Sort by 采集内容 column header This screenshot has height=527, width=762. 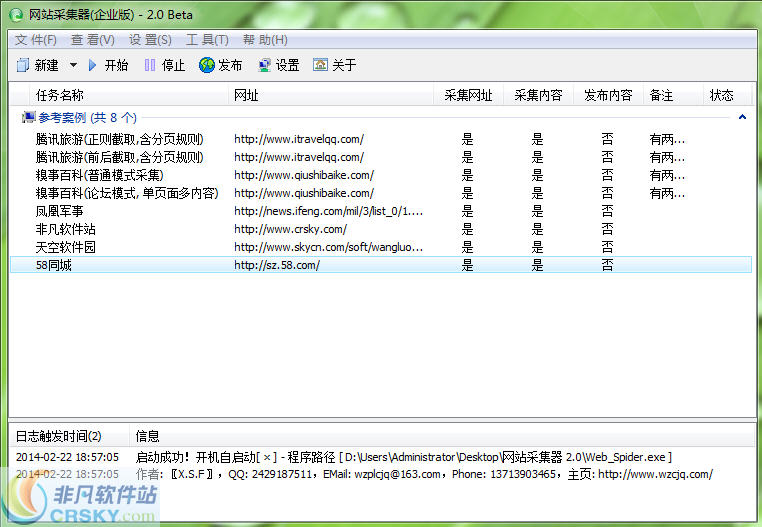(x=538, y=95)
